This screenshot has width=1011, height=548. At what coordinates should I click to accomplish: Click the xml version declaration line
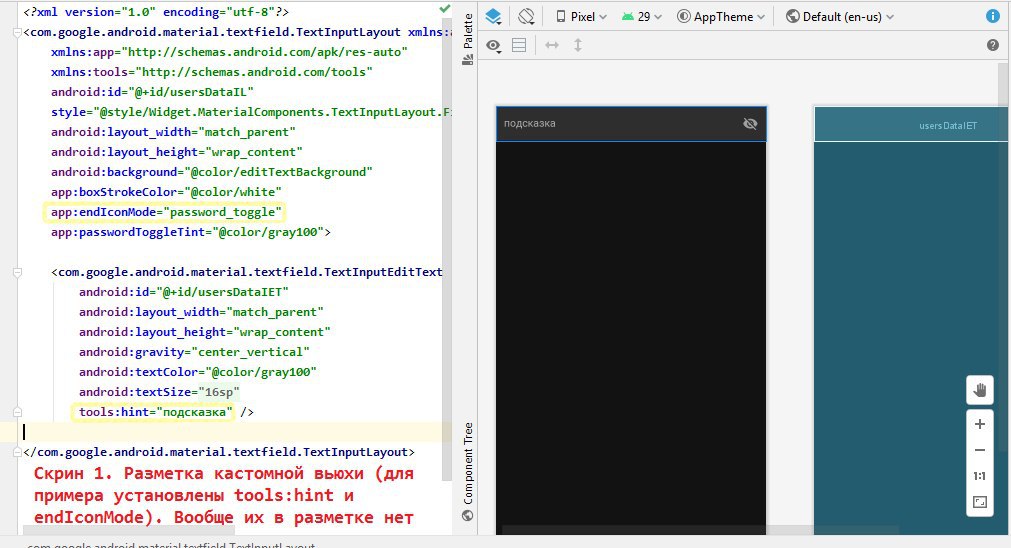point(156,12)
